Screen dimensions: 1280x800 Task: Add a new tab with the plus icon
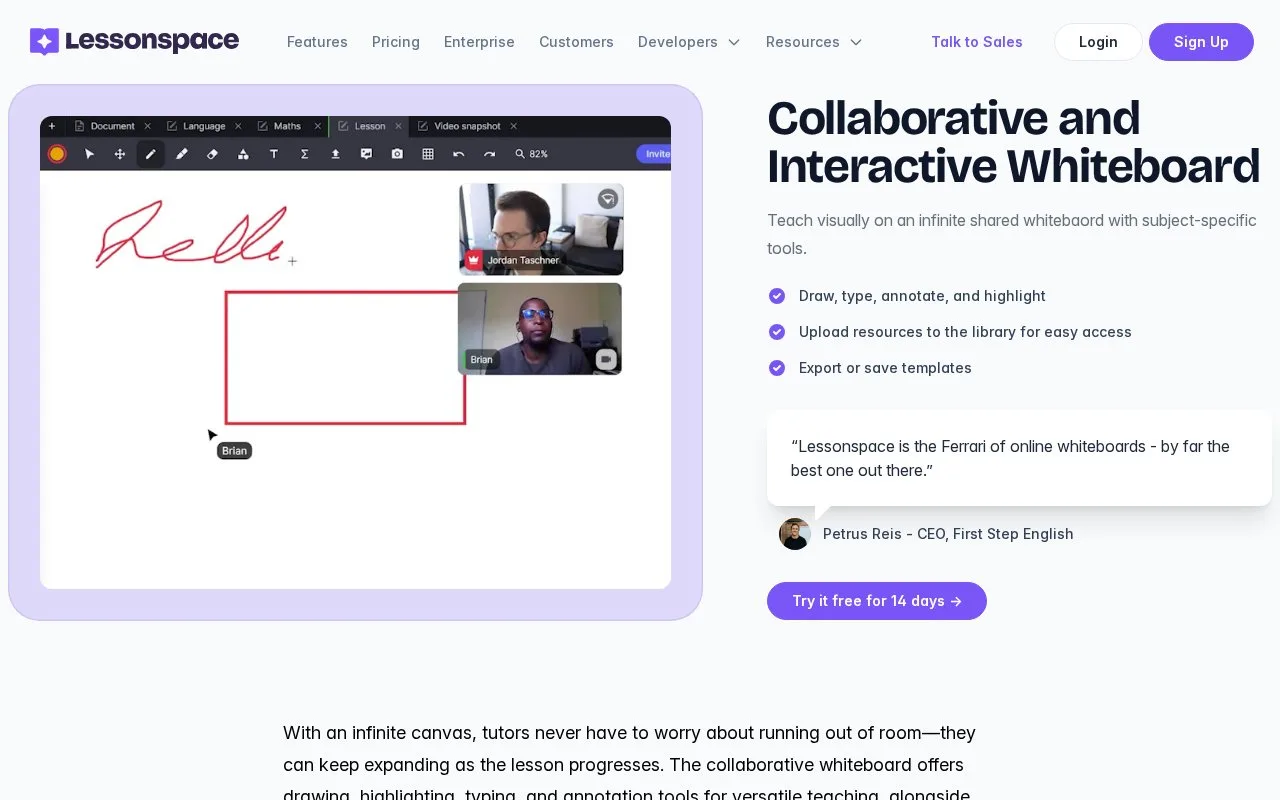[x=52, y=126]
